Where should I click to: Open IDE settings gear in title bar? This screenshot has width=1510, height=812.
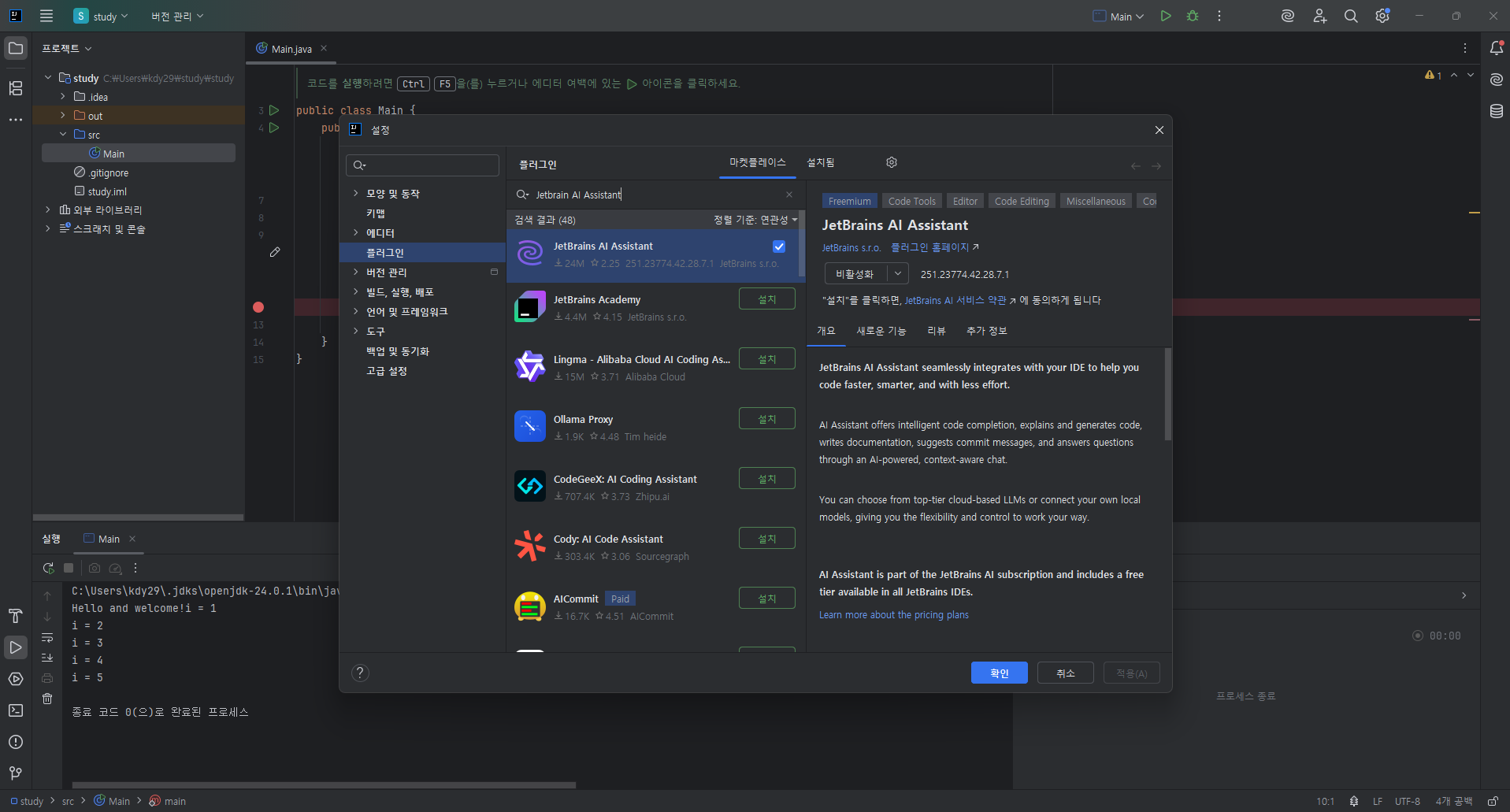pyautogui.click(x=1382, y=16)
